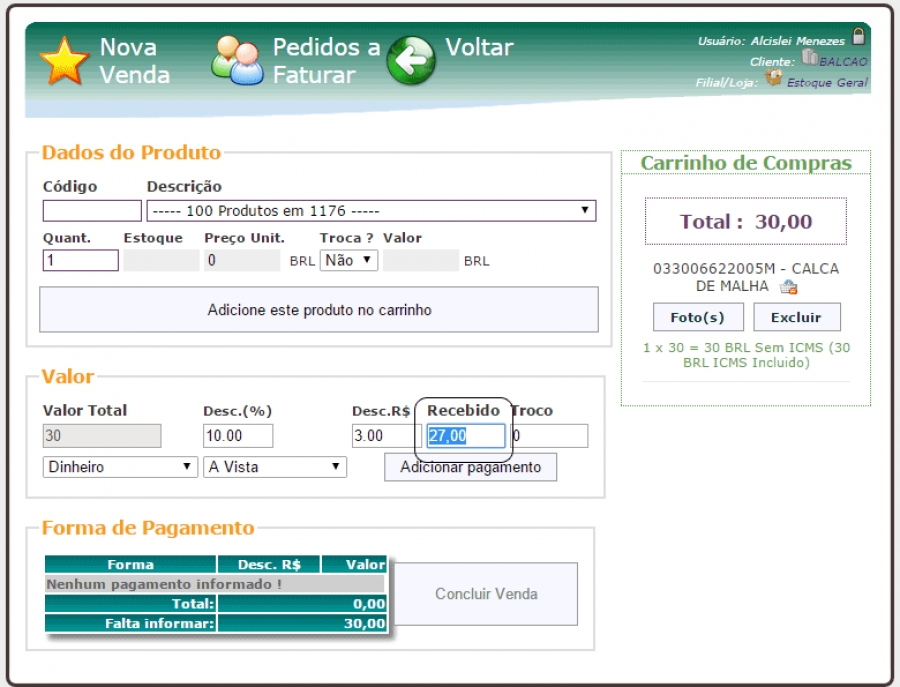Screen dimensions: 900x687
Task: Click the Concluir Venda button
Action: [486, 593]
